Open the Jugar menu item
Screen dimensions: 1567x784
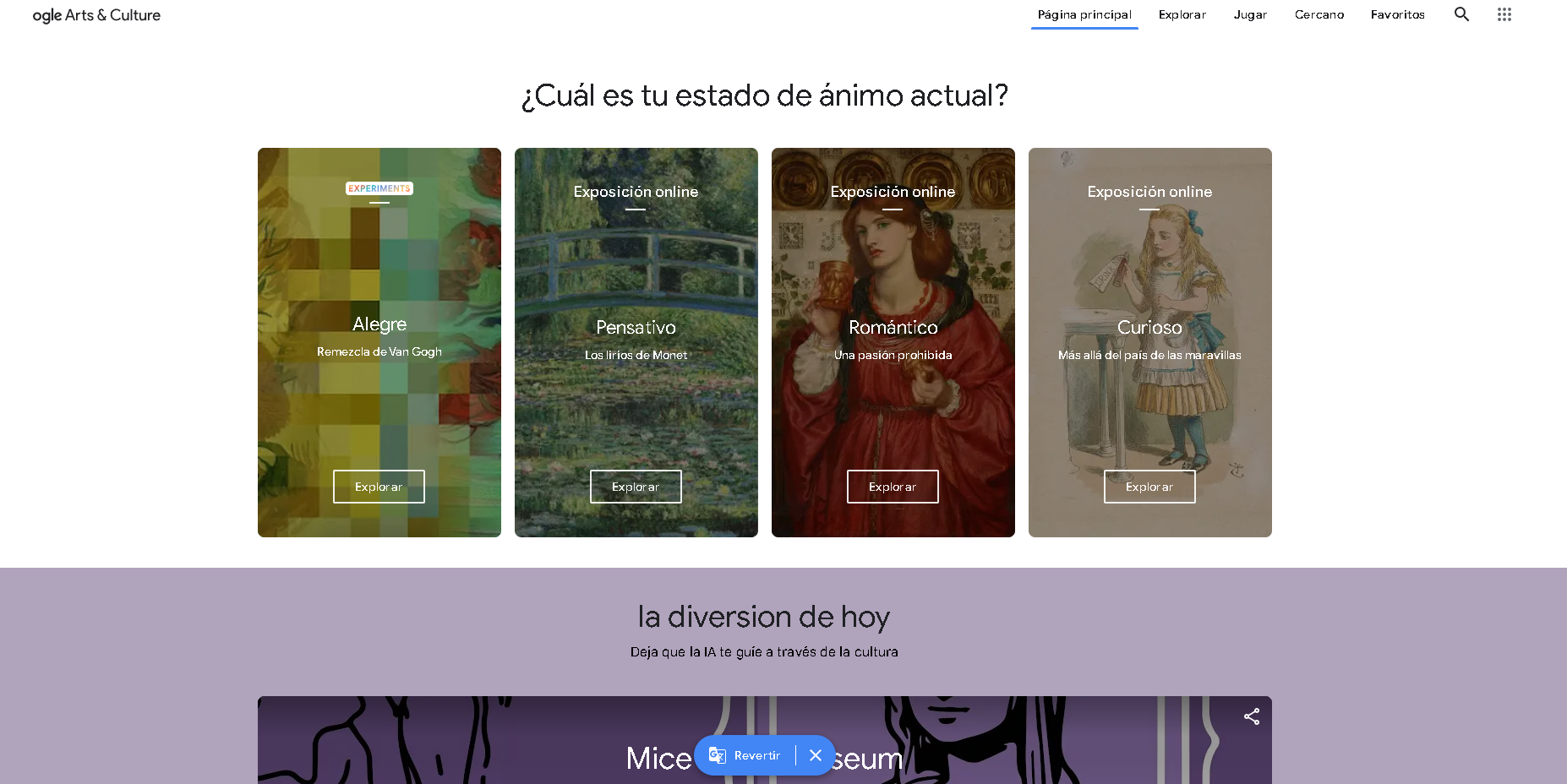point(1250,14)
